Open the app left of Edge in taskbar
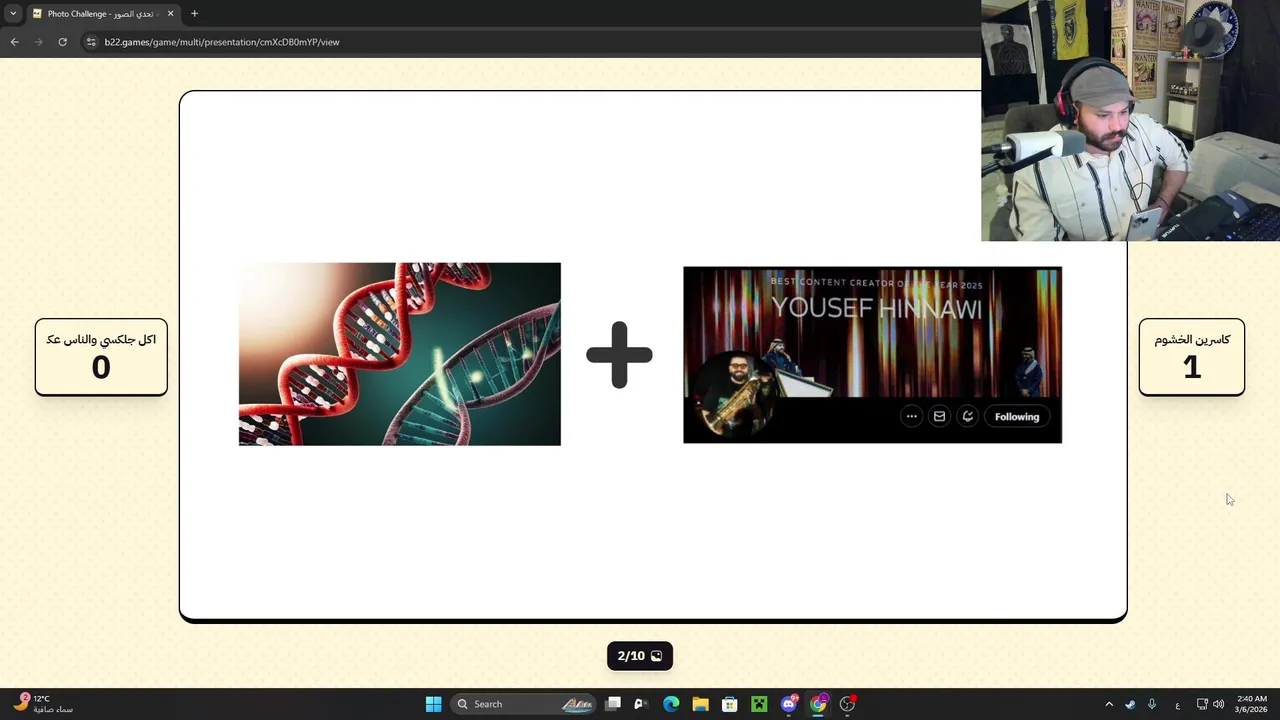Screen dimensions: 1280x720 [x=641, y=704]
